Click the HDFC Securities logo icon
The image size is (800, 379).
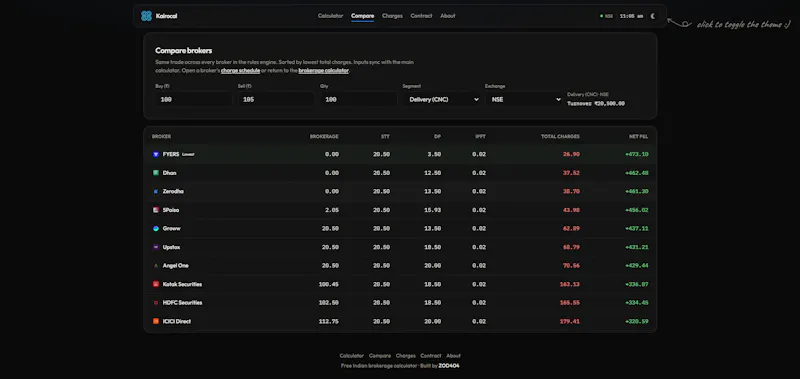click(156, 302)
